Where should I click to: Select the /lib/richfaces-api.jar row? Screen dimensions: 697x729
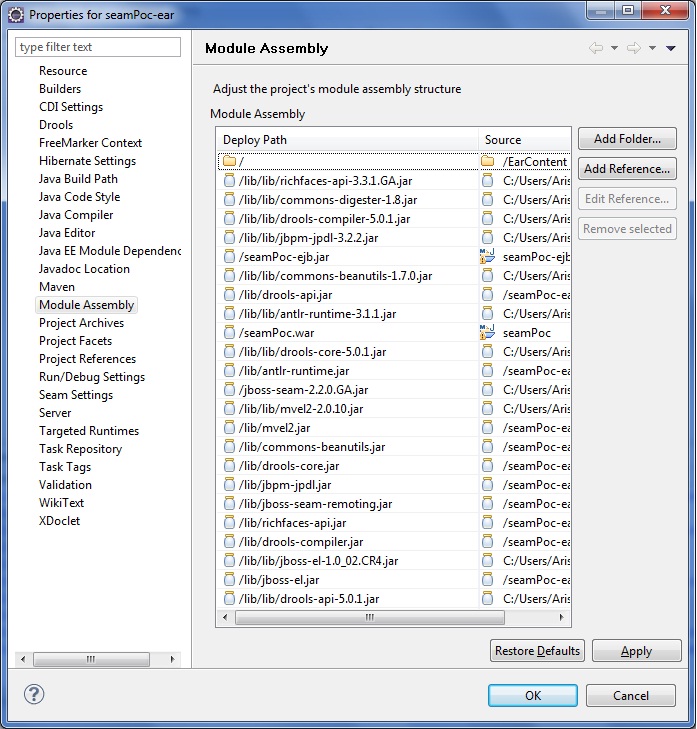[394, 523]
